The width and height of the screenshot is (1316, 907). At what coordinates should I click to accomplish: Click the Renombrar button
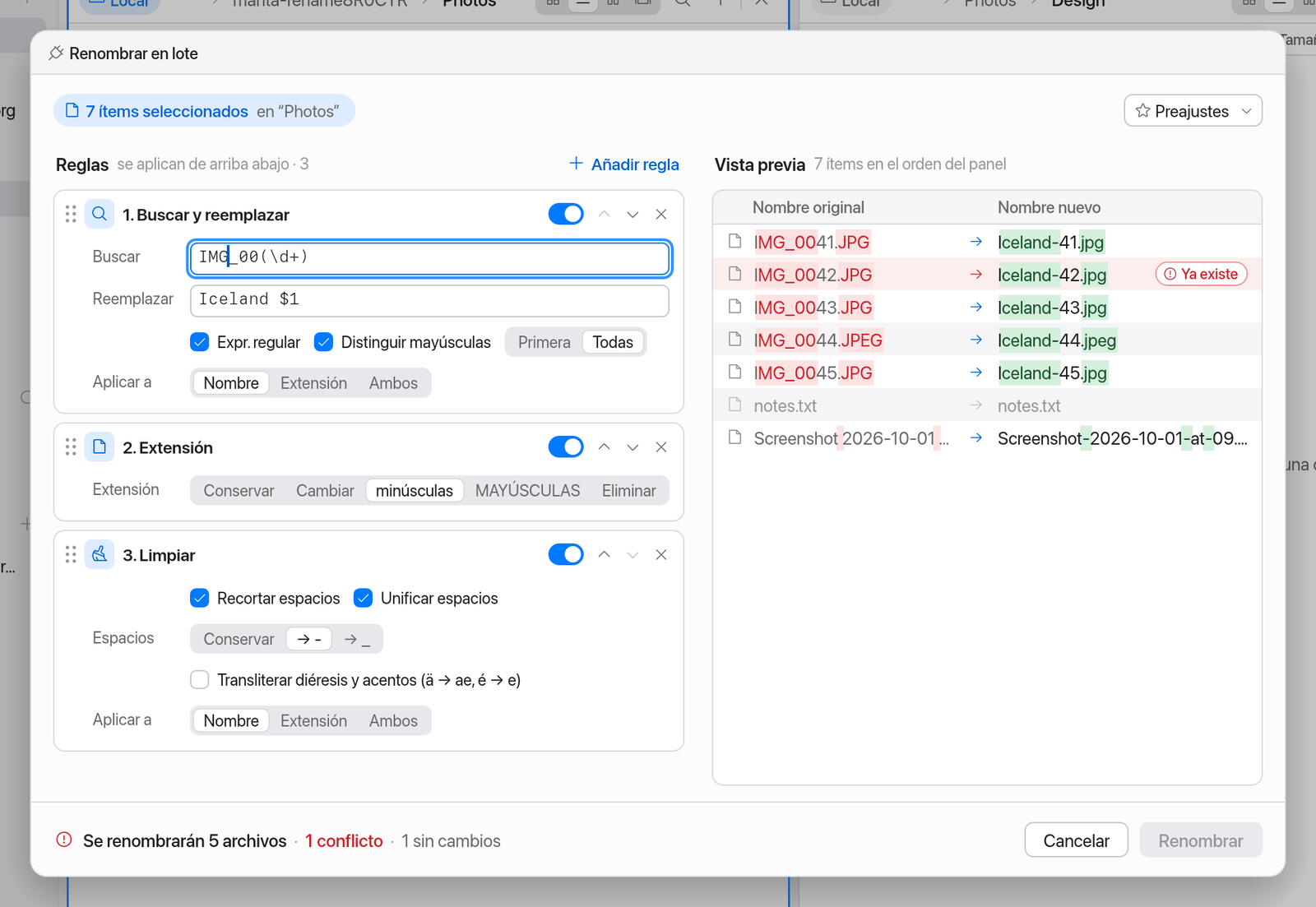(1201, 840)
